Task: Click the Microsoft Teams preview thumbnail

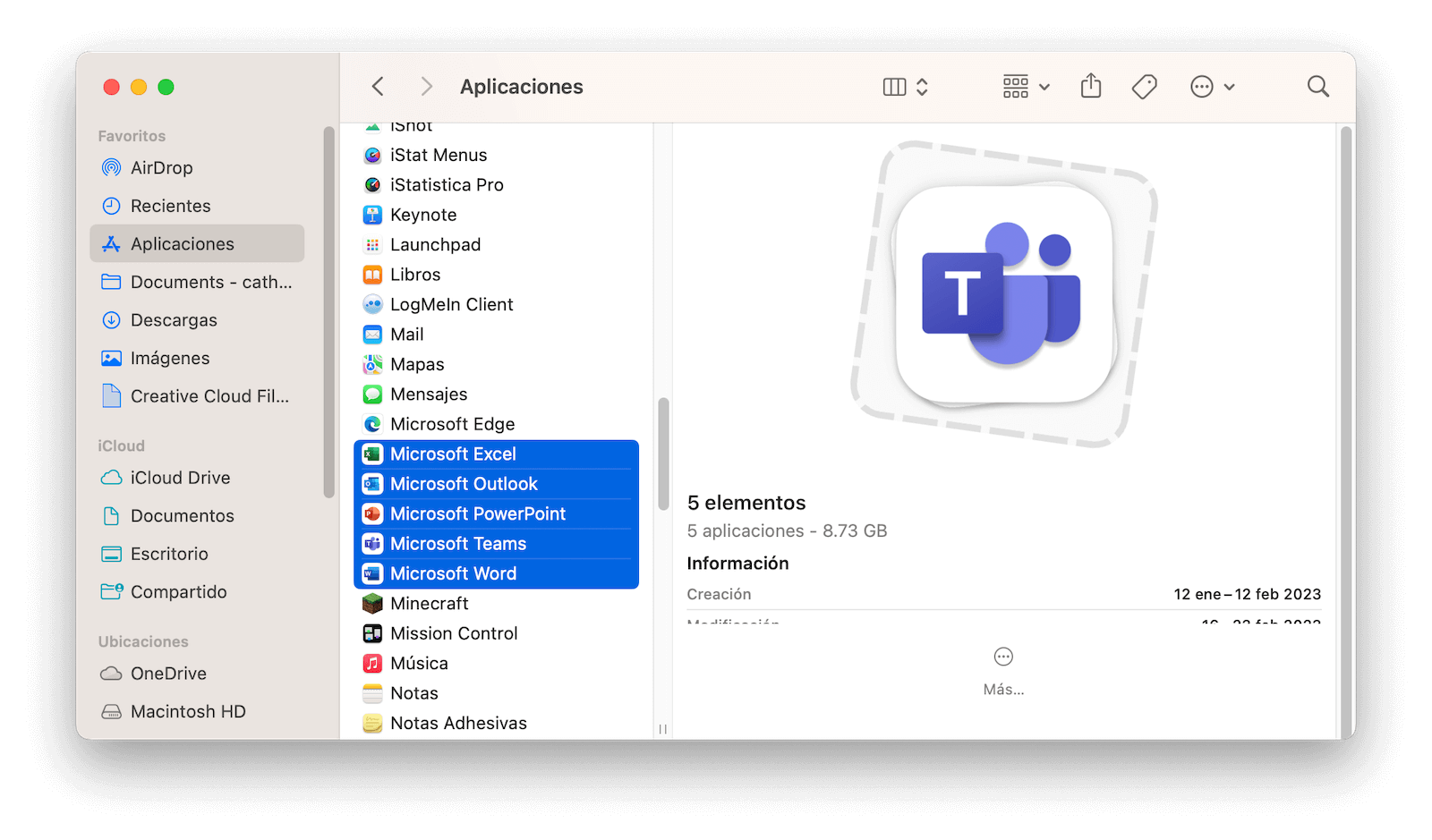Action: 1003,294
